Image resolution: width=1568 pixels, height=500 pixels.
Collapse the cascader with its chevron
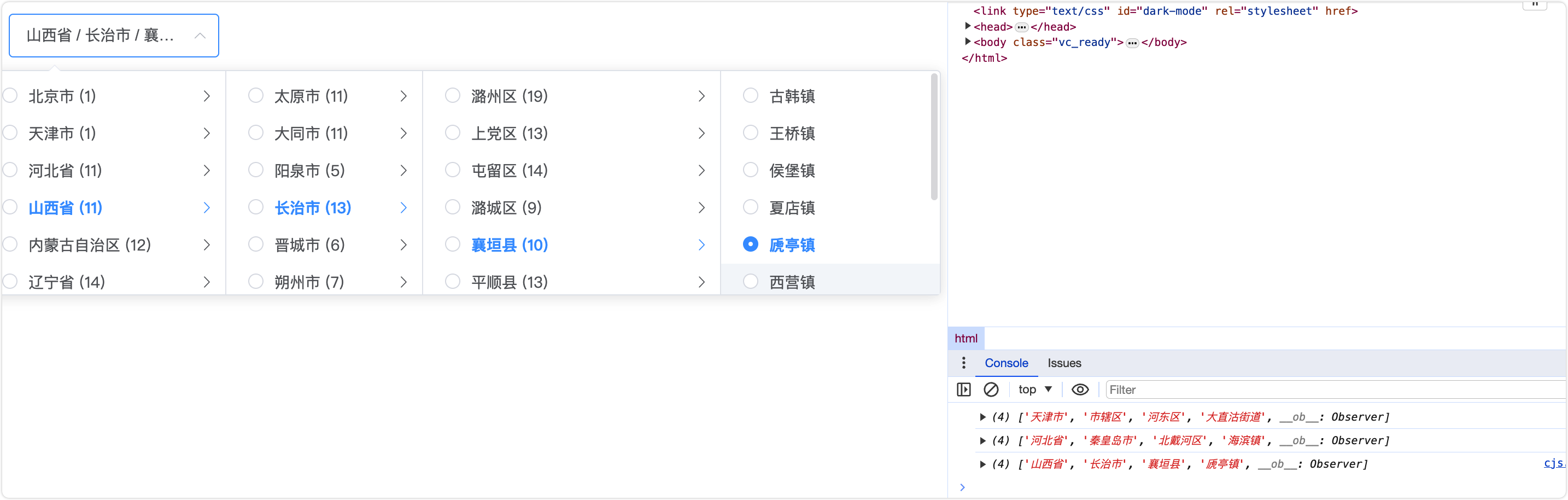click(200, 36)
